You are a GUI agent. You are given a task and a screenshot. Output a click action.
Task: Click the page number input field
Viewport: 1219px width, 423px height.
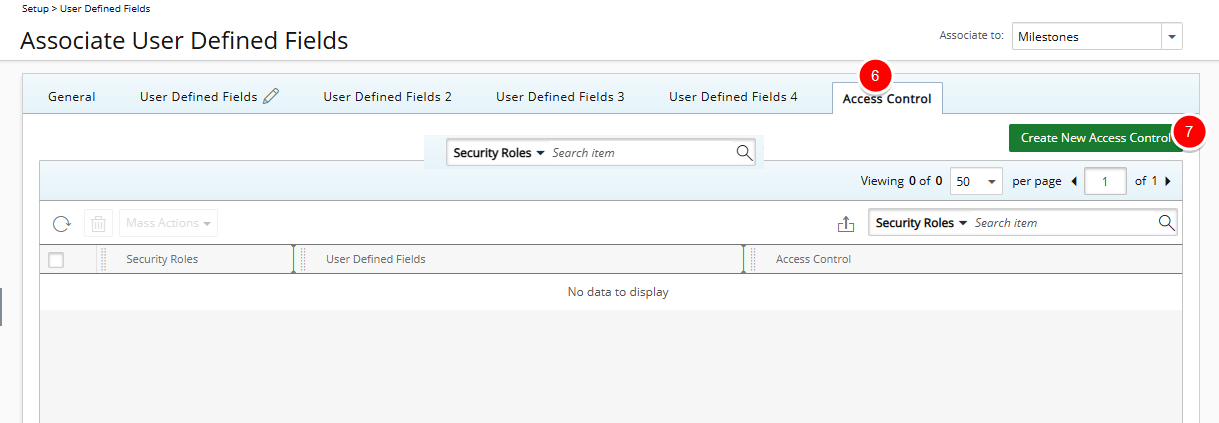click(1106, 182)
